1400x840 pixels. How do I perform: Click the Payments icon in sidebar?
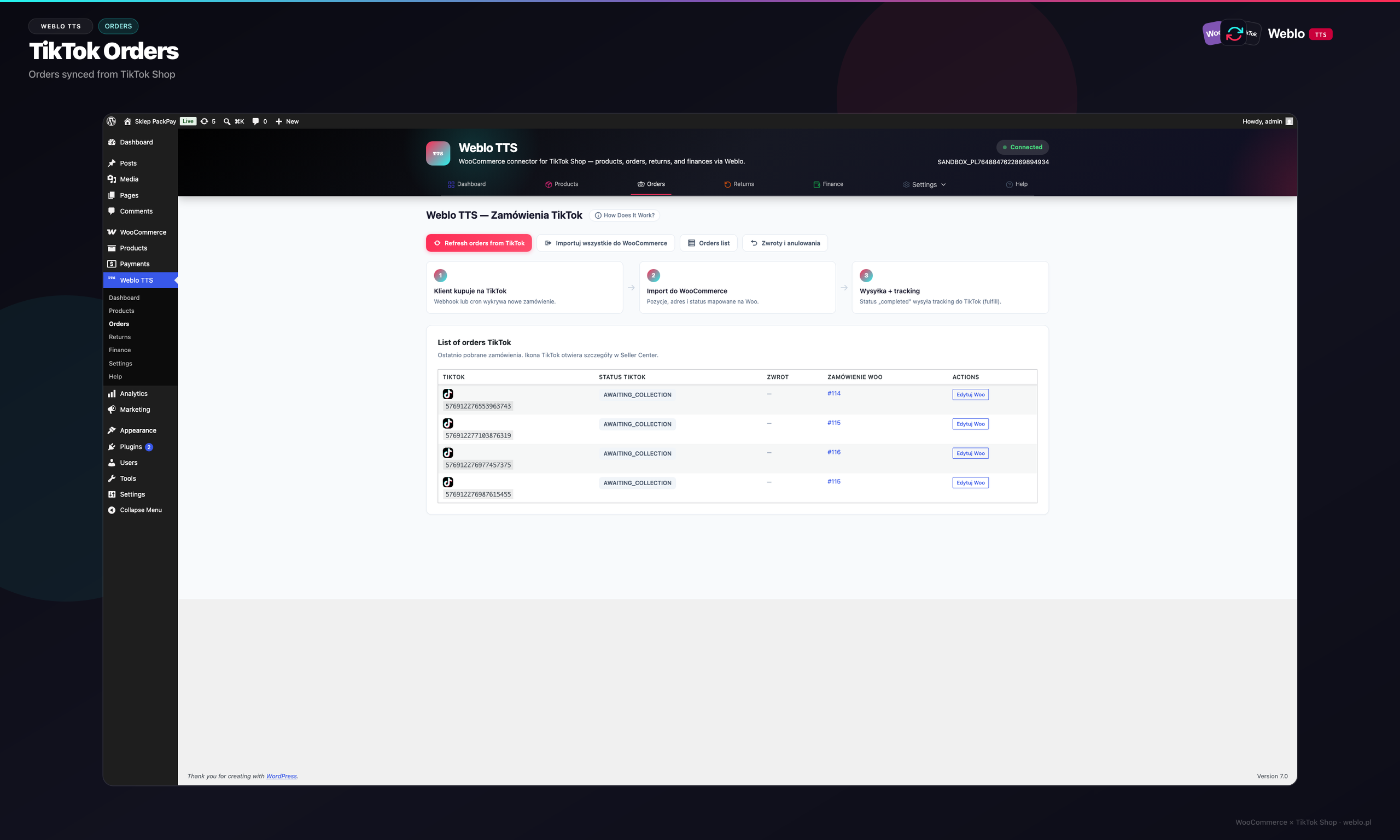(x=112, y=264)
